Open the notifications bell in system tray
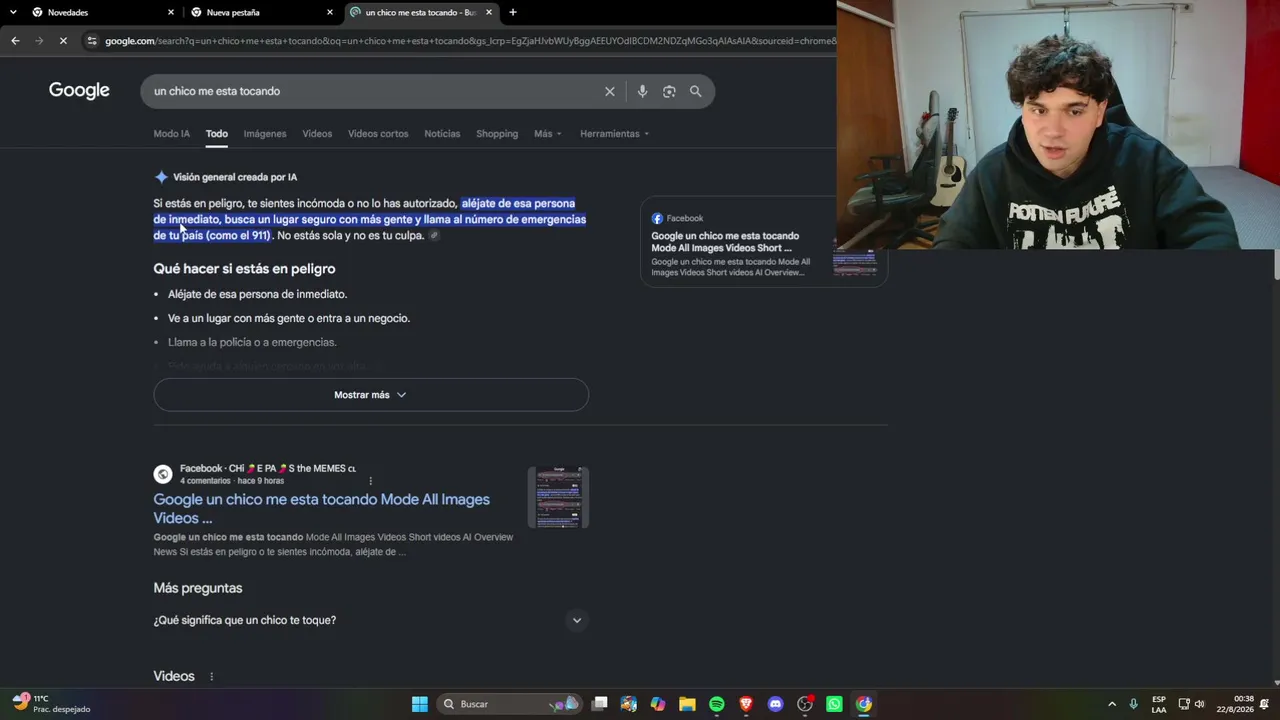Screen dimensions: 1280x720 click(1264, 704)
